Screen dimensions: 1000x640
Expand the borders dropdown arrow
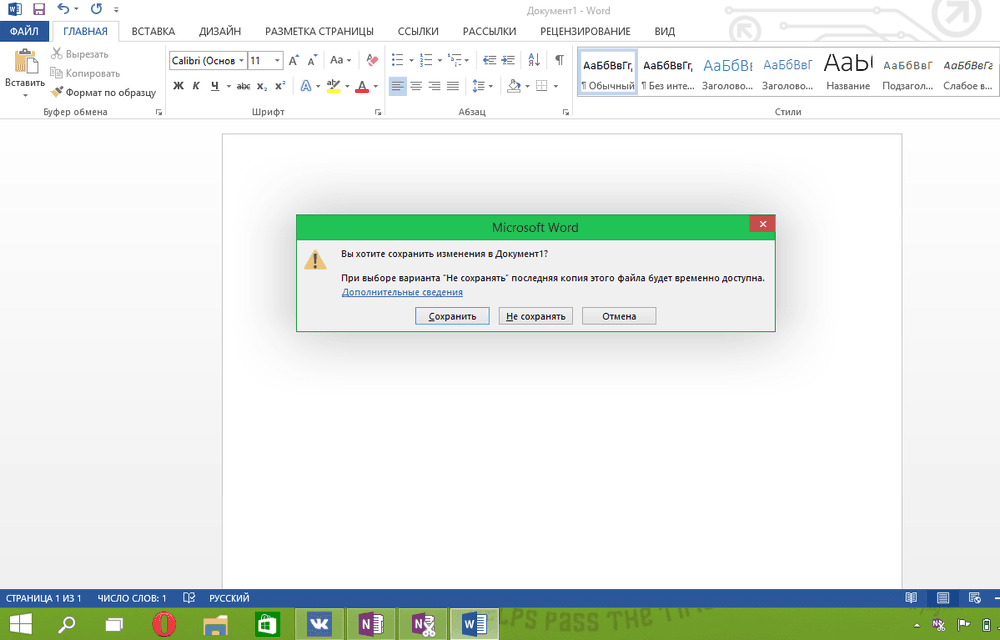pyautogui.click(x=555, y=86)
